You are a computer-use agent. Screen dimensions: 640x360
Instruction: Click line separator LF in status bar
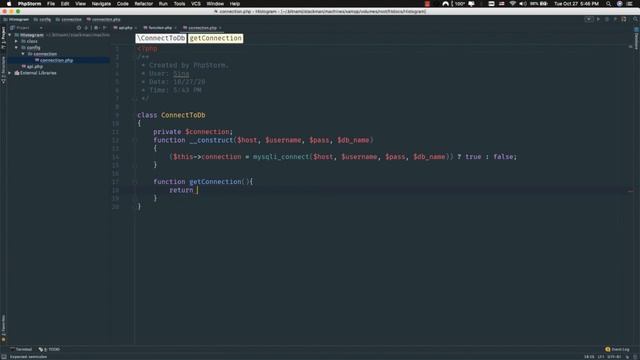tap(601, 357)
